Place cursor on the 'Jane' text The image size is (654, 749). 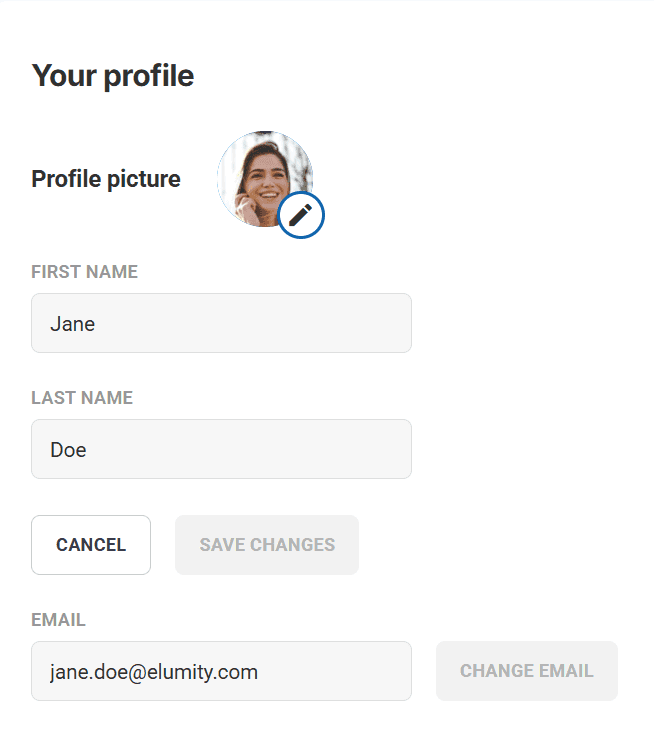point(73,324)
